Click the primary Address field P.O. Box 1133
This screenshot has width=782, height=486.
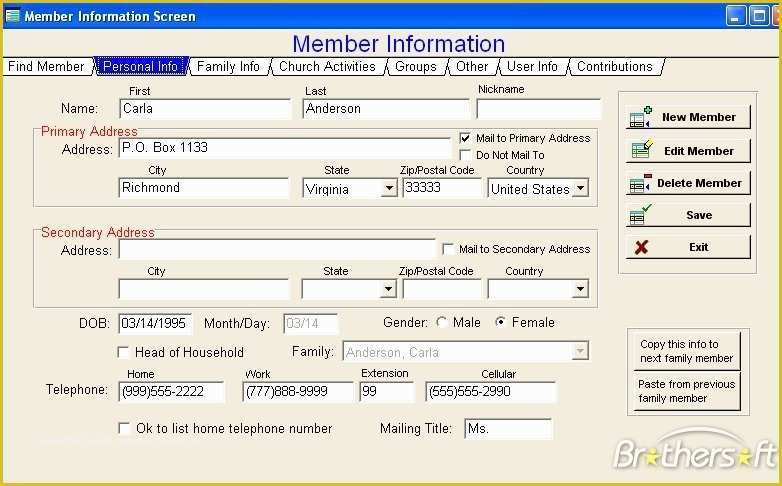pos(285,148)
